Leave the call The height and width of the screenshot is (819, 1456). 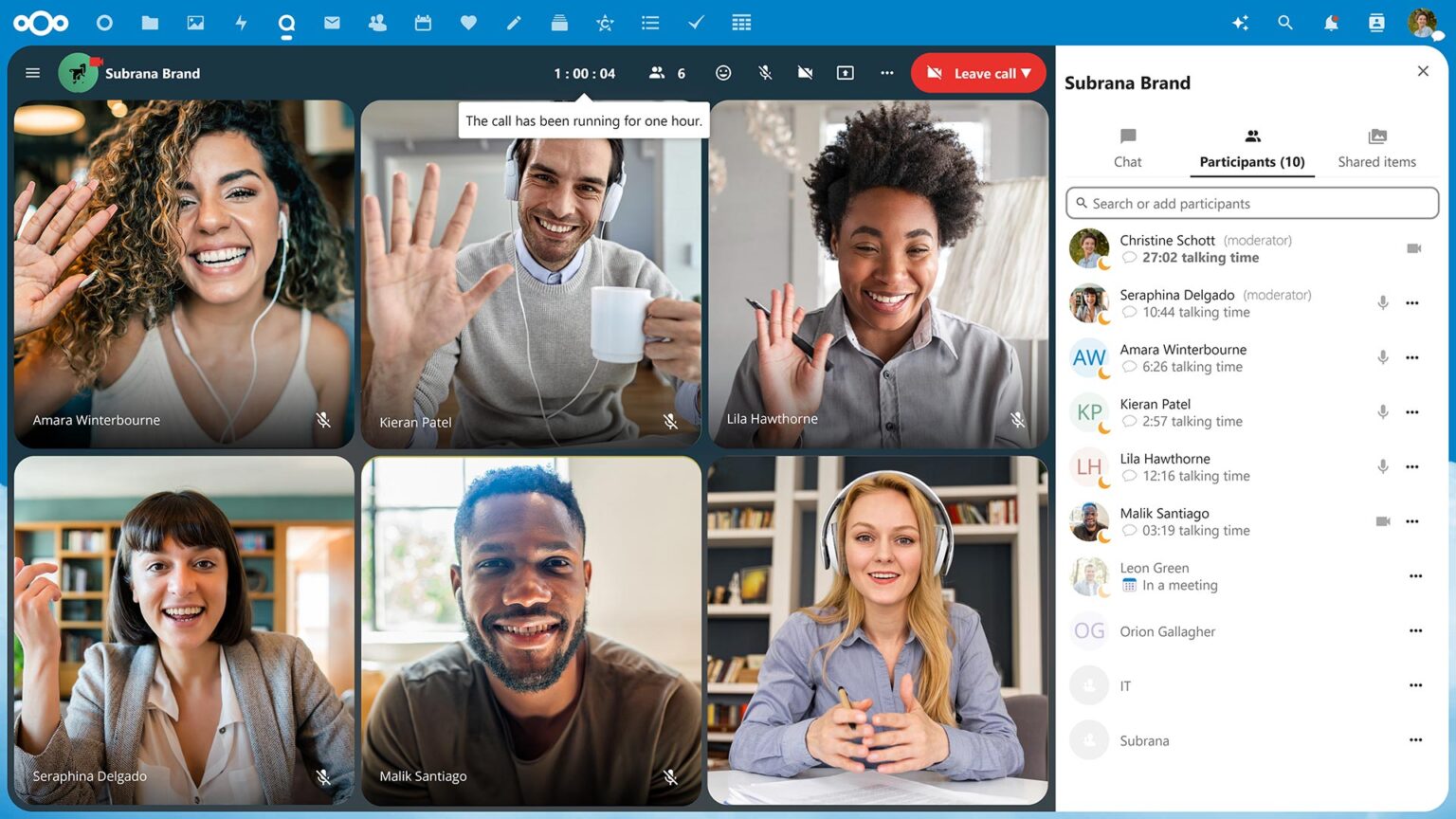pos(976,72)
